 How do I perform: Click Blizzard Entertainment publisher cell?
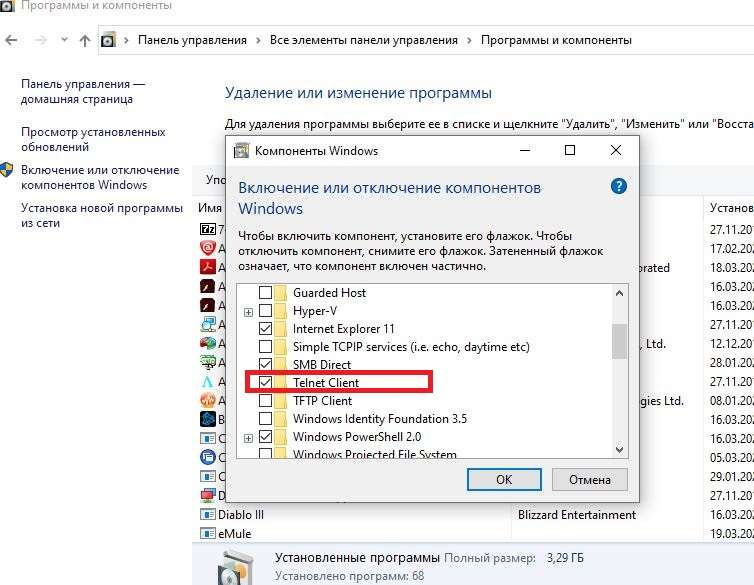[577, 515]
